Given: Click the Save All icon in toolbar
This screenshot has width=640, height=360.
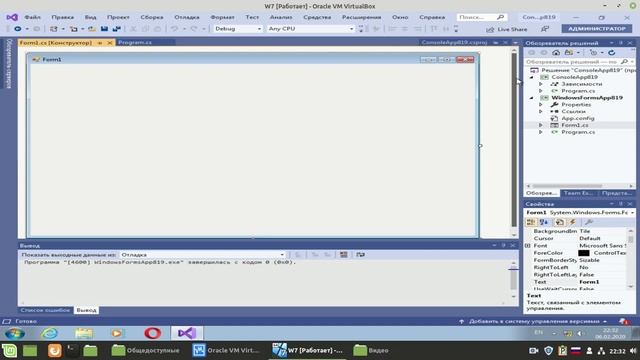Looking at the screenshot, I should pyautogui.click(x=117, y=29).
